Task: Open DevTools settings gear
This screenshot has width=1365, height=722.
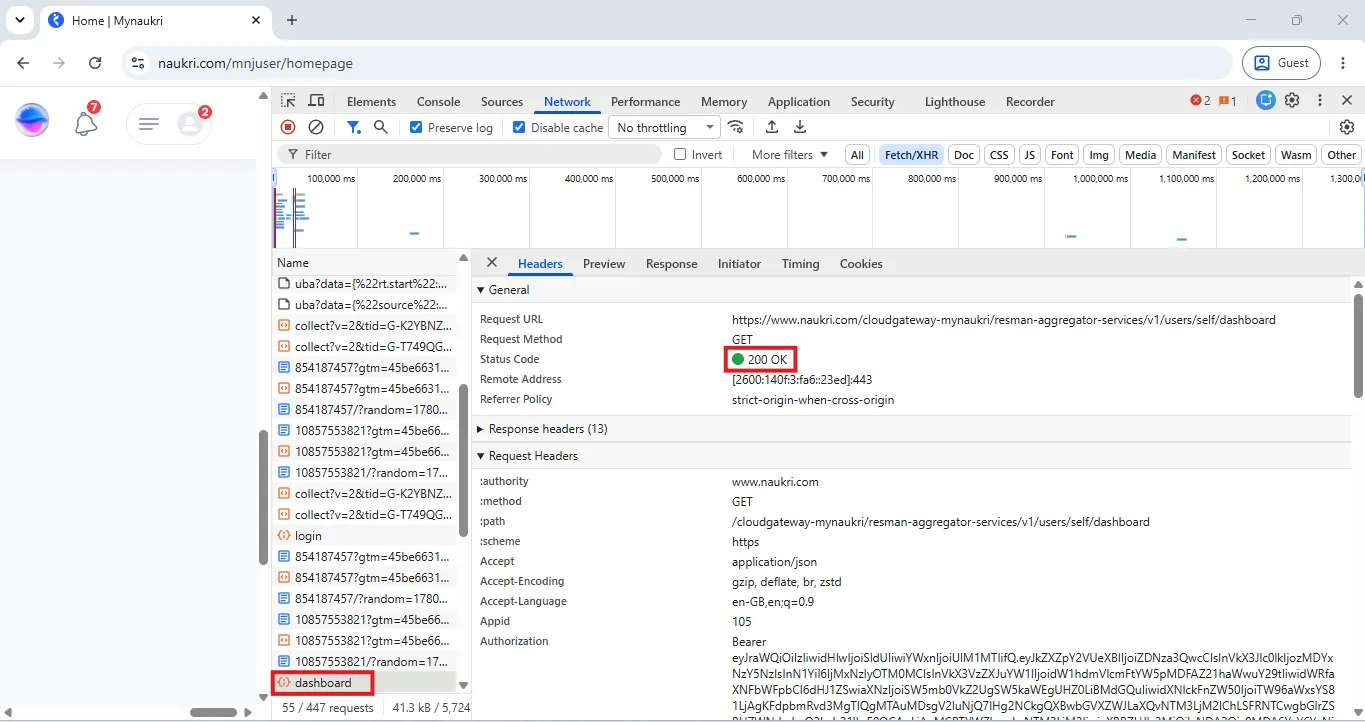Action: pos(1292,101)
